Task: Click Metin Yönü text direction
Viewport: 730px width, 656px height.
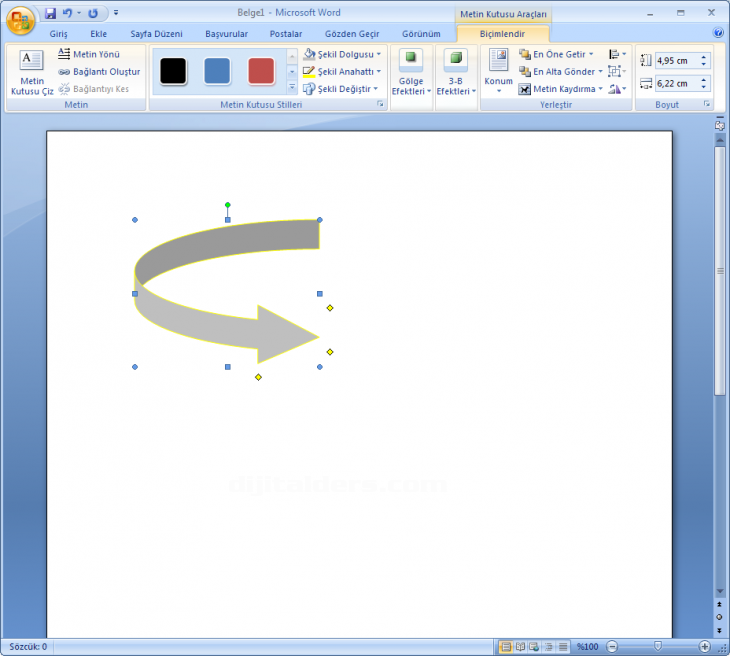Action: point(89,54)
